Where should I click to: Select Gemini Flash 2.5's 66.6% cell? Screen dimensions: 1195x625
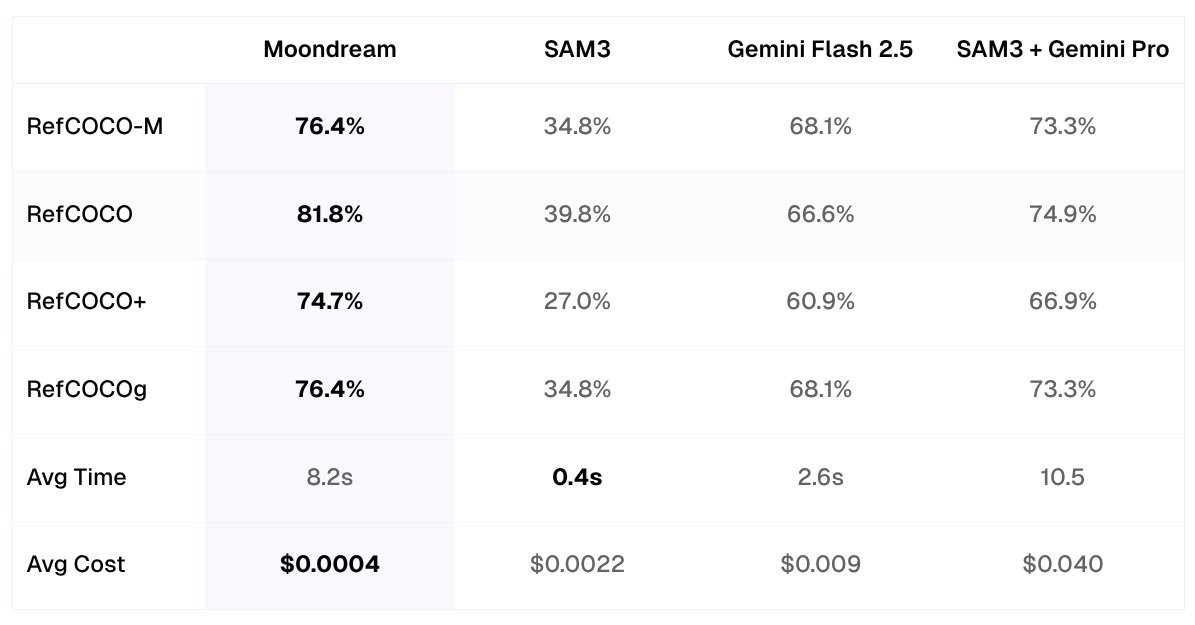tap(820, 214)
